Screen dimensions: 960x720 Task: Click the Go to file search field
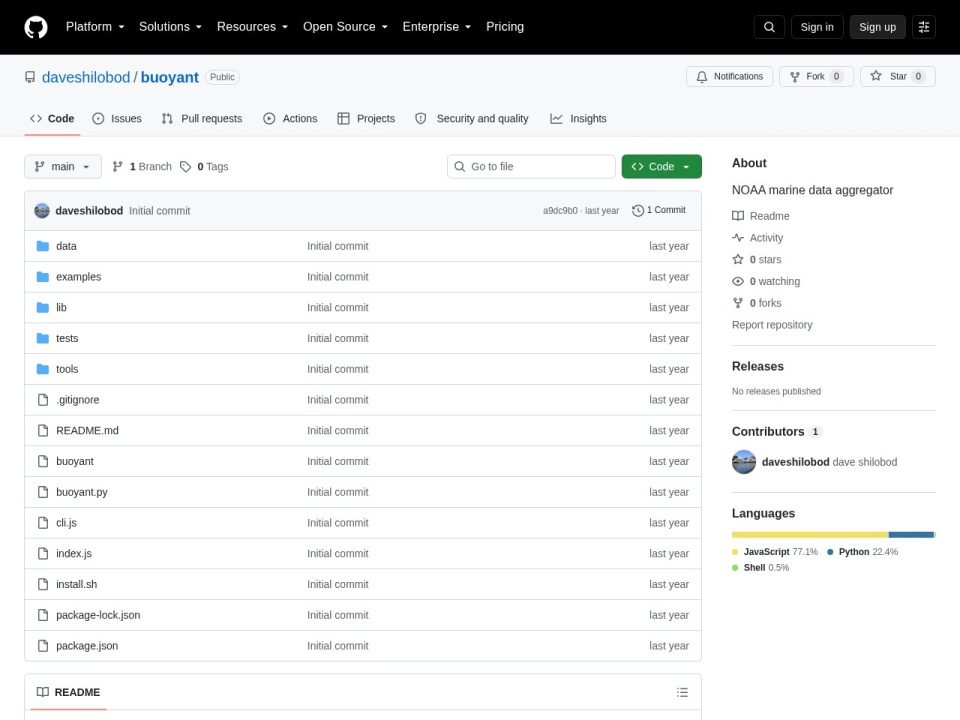pos(531,167)
